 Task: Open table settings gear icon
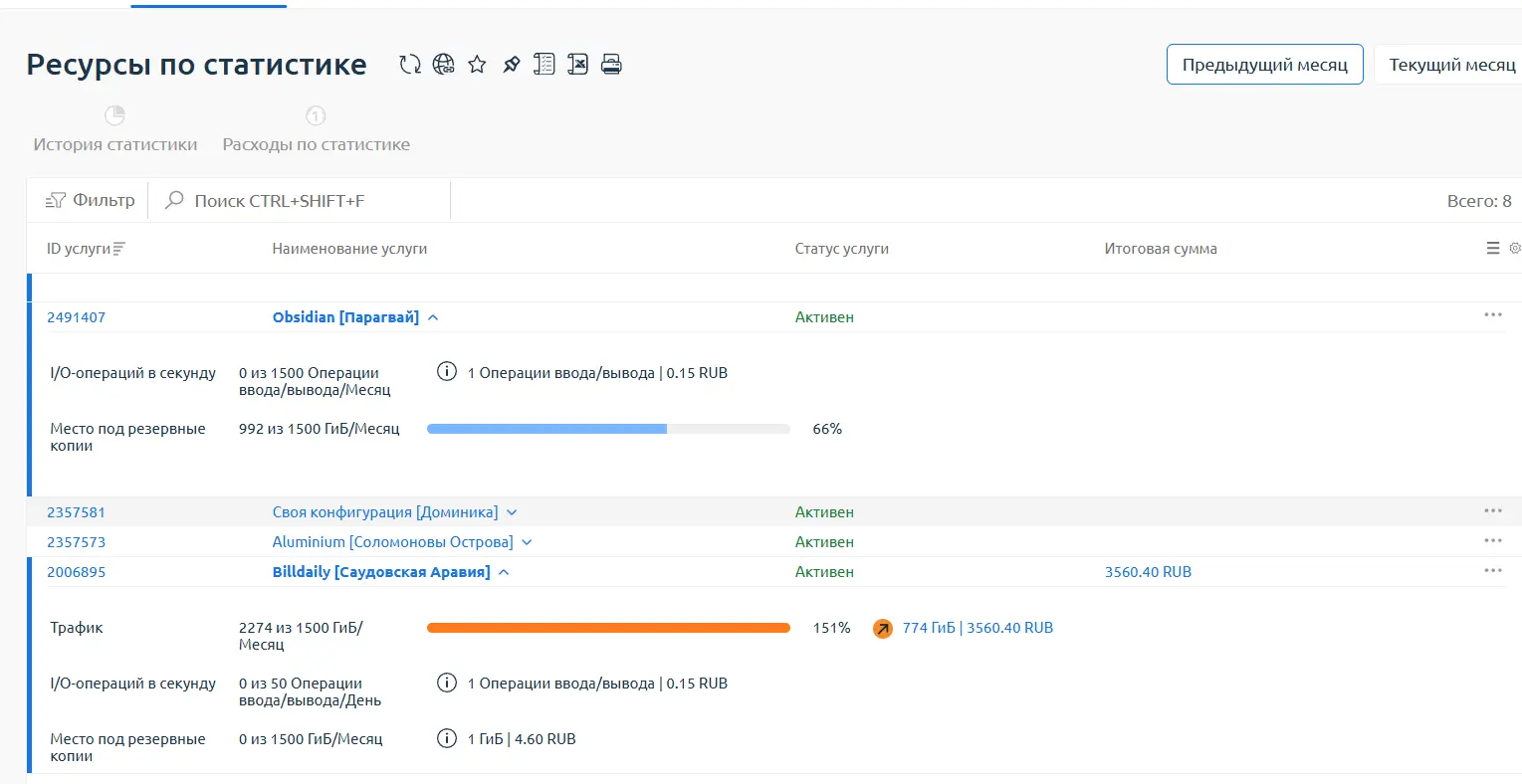[x=1514, y=249]
